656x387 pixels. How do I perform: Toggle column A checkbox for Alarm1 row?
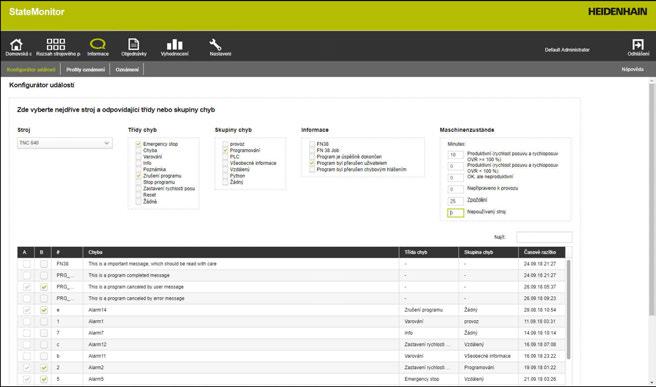point(26,322)
